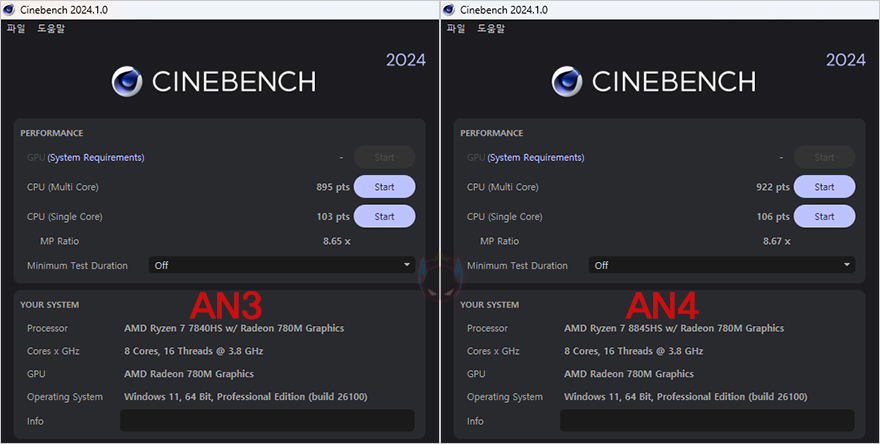Viewport: 880px width, 444px height.
Task: Click the Info input field in left window
Action: click(x=267, y=420)
